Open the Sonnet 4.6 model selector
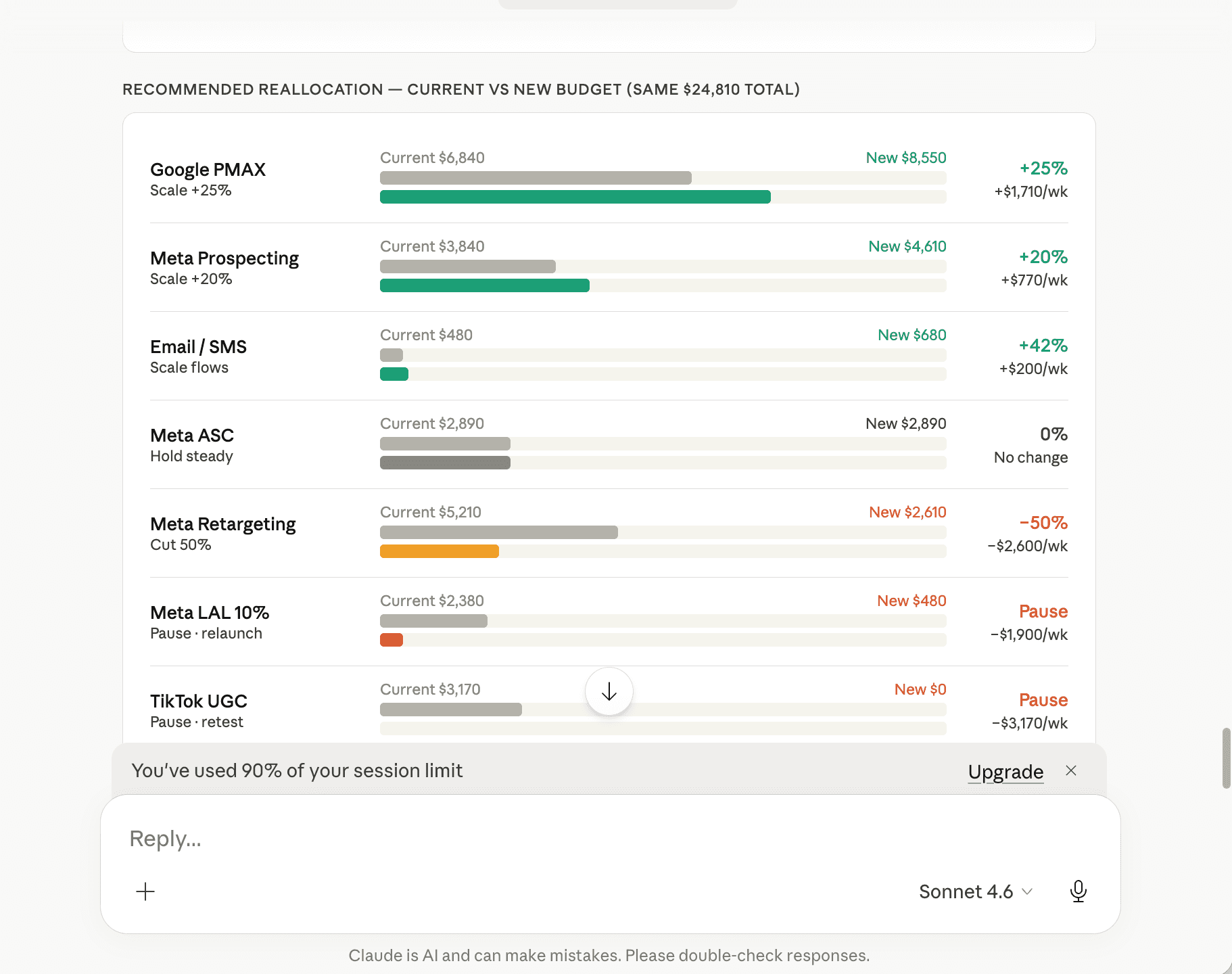This screenshot has height=974, width=1232. tap(966, 891)
